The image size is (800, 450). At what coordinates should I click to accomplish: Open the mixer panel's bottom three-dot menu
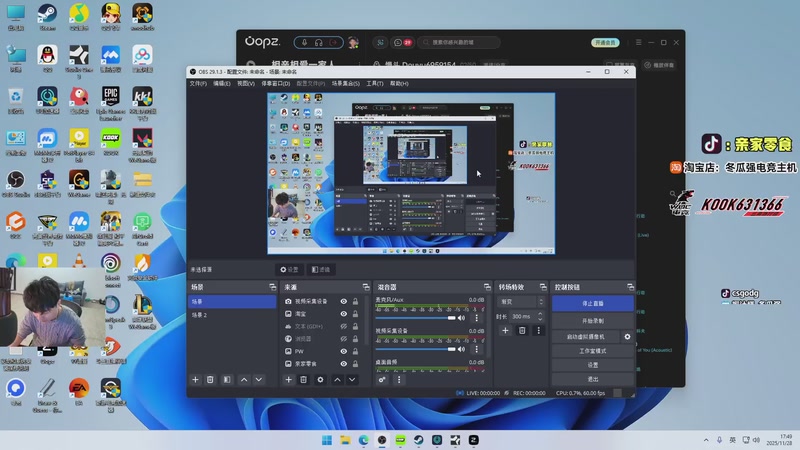click(399, 380)
